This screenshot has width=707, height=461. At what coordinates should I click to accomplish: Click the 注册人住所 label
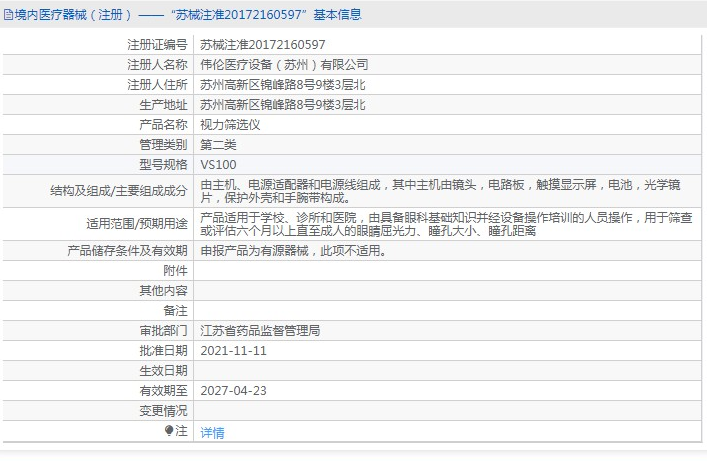coord(157,85)
